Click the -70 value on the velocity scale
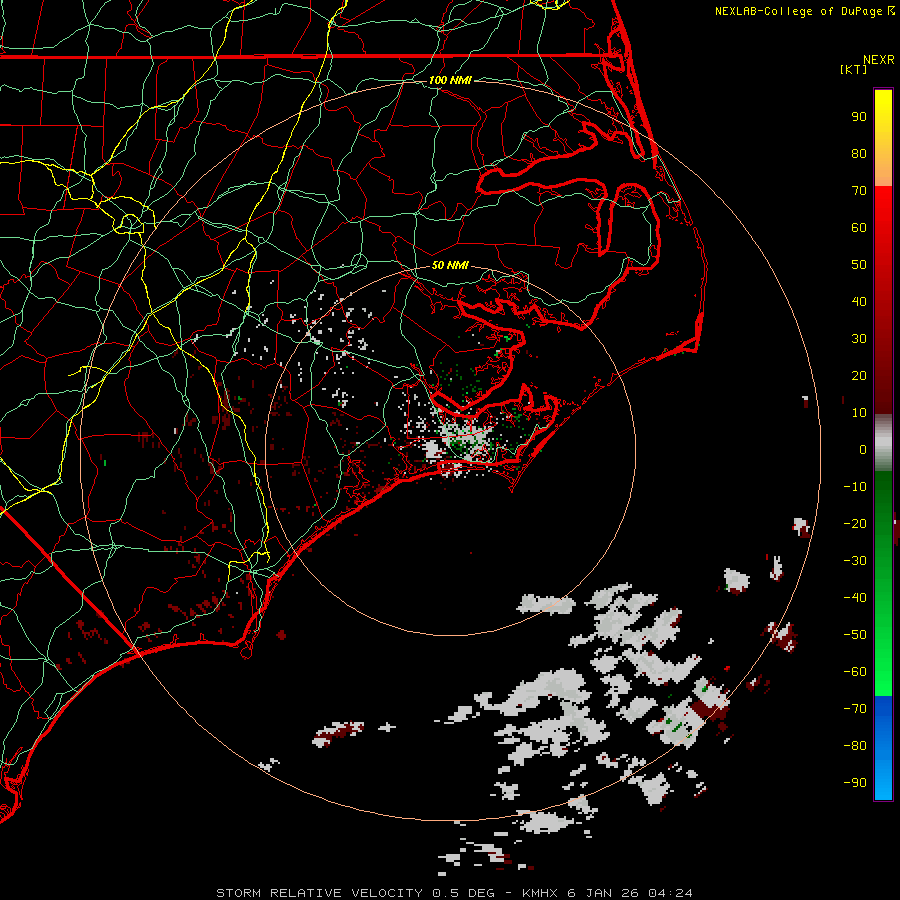The image size is (900, 900). point(855,709)
